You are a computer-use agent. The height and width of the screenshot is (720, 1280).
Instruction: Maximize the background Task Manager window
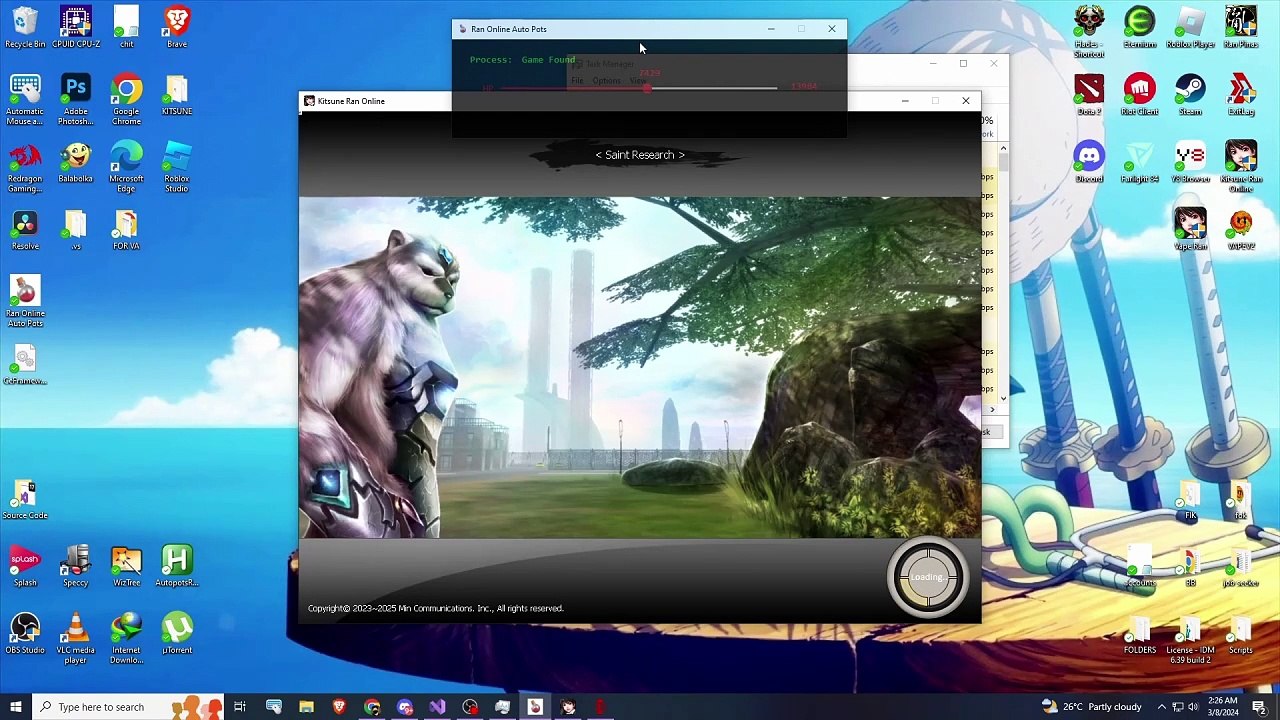click(963, 64)
